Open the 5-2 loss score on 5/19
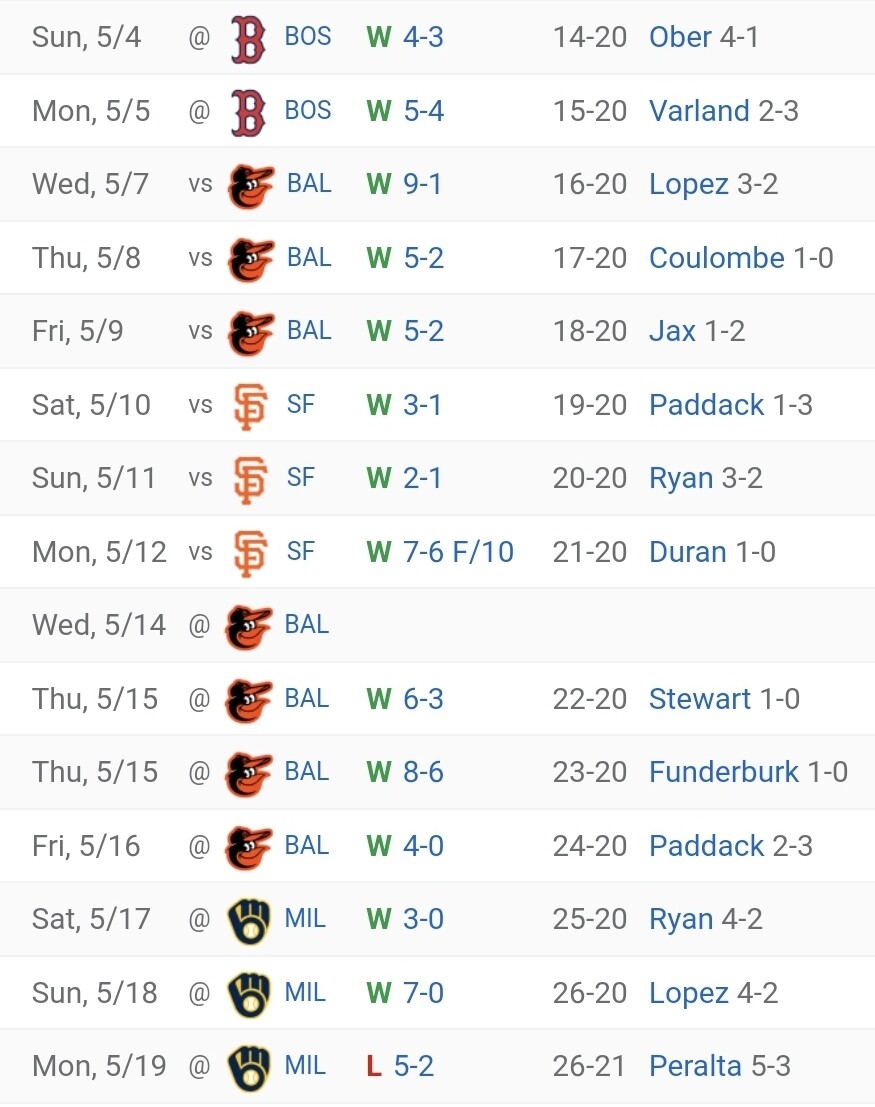Image resolution: width=875 pixels, height=1107 pixels. click(413, 1066)
